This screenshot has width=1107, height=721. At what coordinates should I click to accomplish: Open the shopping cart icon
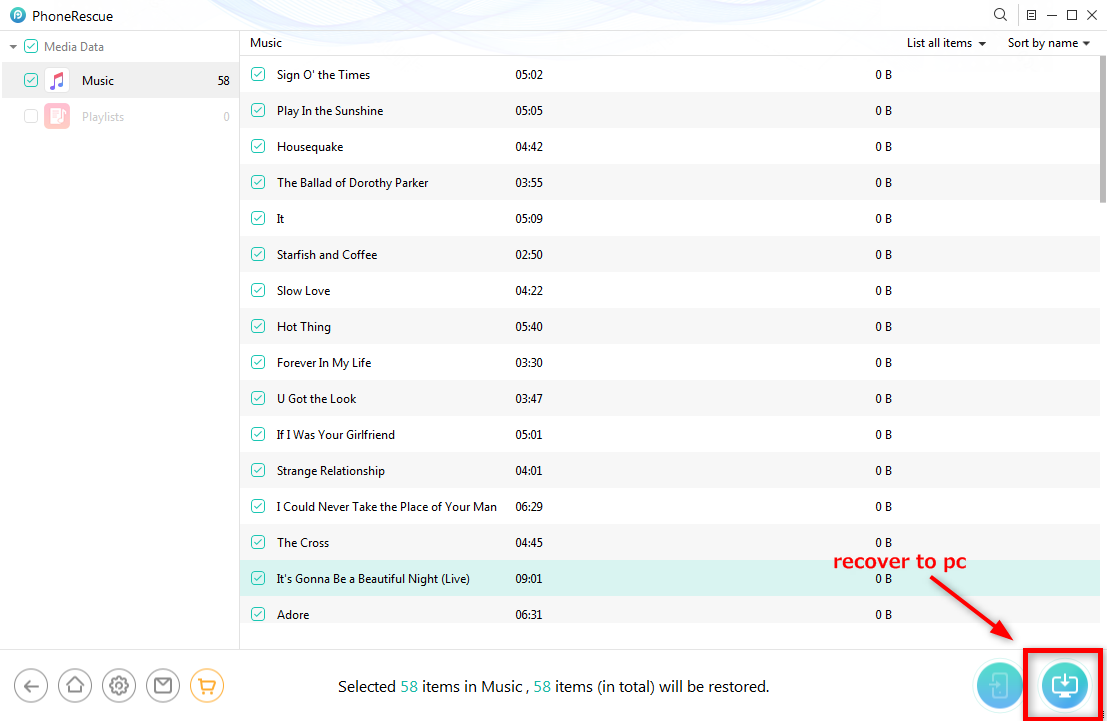[x=207, y=686]
